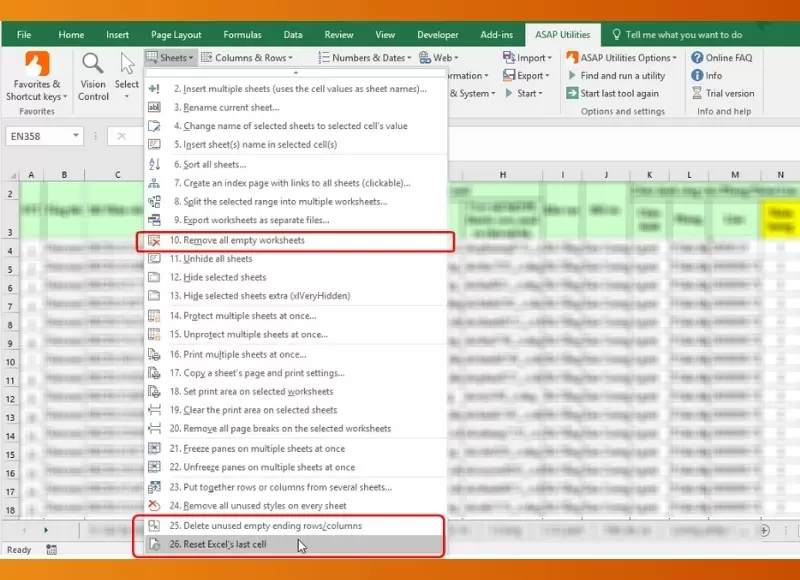Click Start last tool again
Image resolution: width=800 pixels, height=580 pixels.
tap(613, 93)
